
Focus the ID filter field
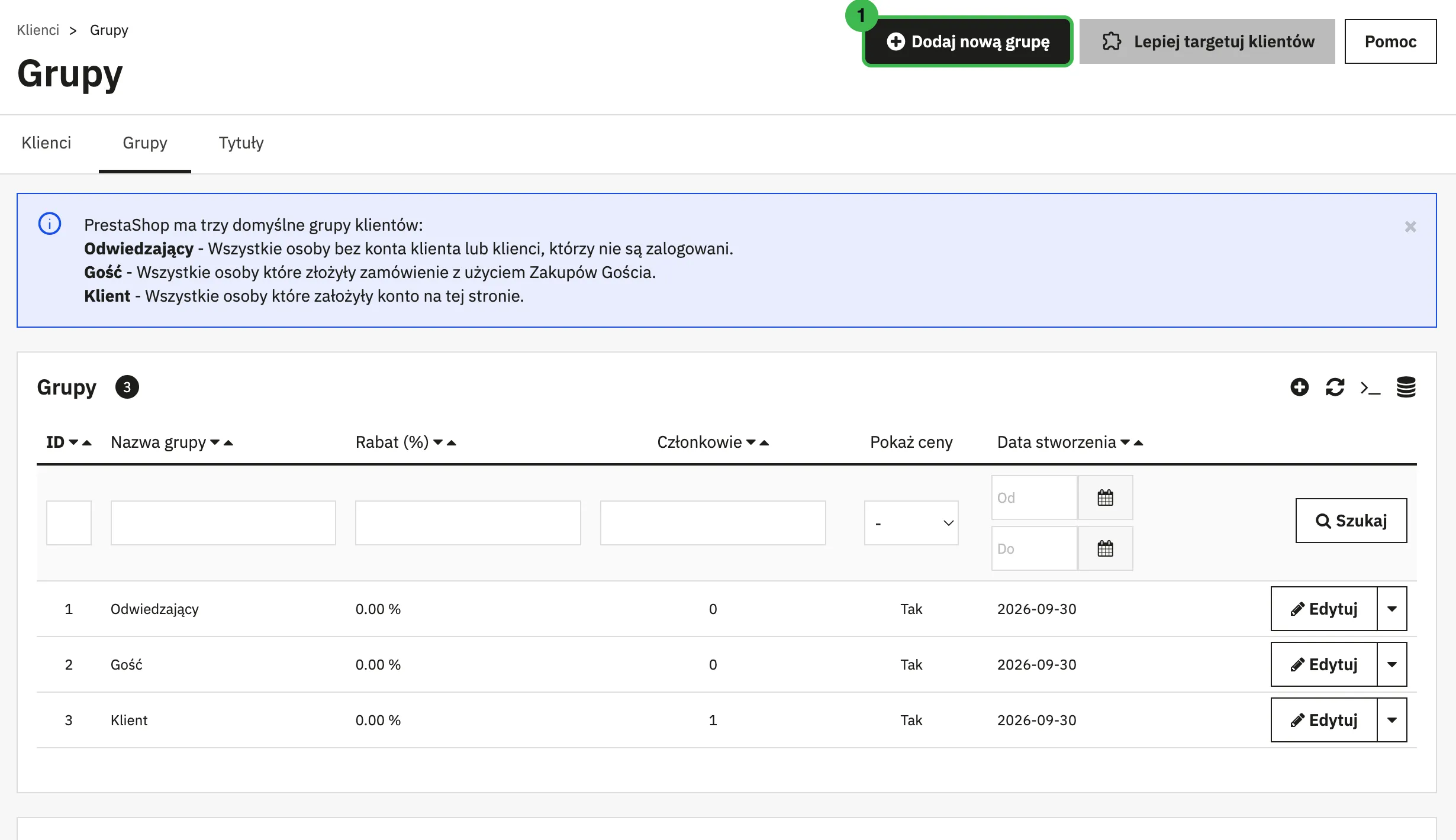pyautogui.click(x=69, y=523)
